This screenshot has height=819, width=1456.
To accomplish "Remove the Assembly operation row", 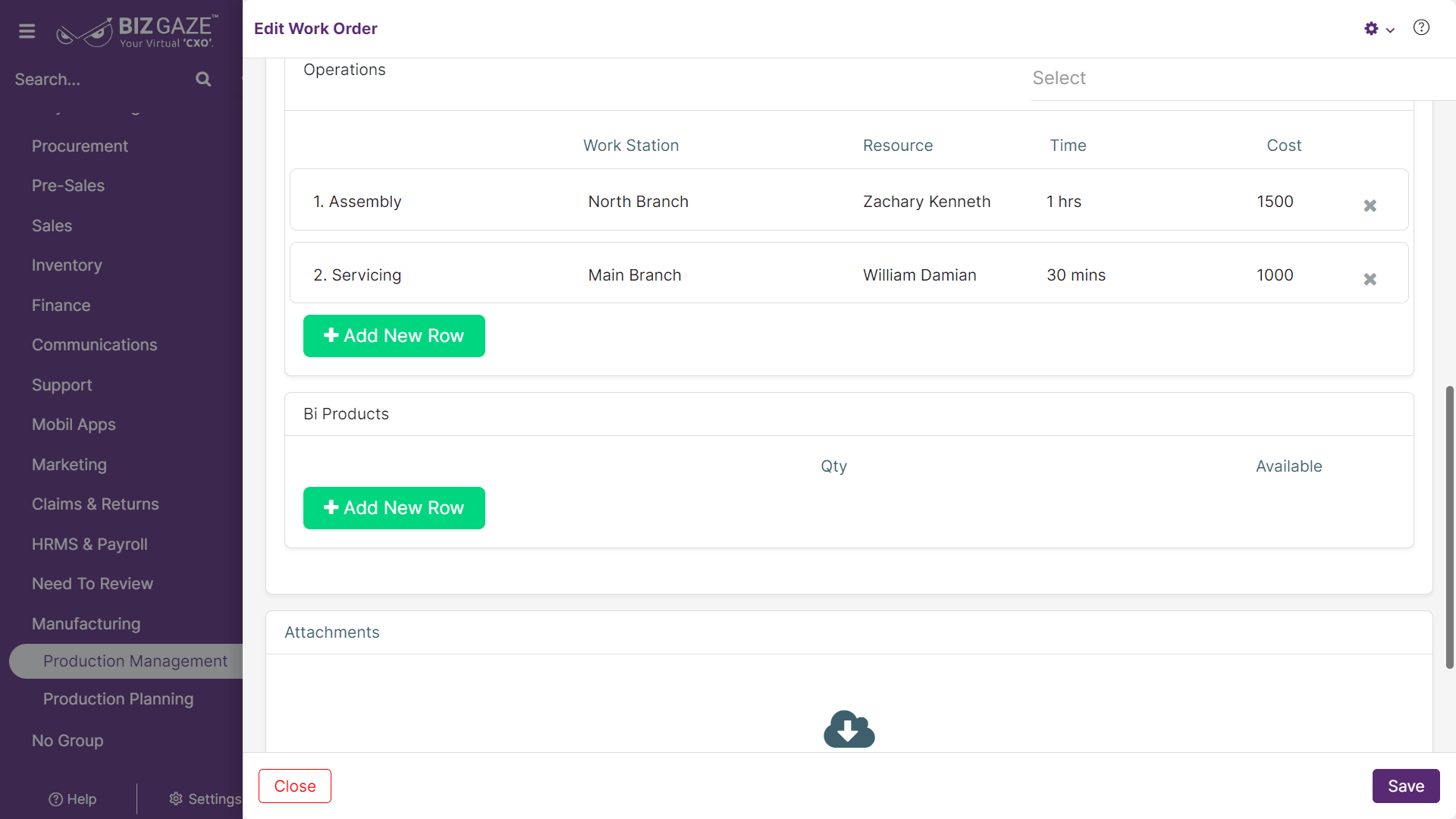I will pyautogui.click(x=1370, y=206).
